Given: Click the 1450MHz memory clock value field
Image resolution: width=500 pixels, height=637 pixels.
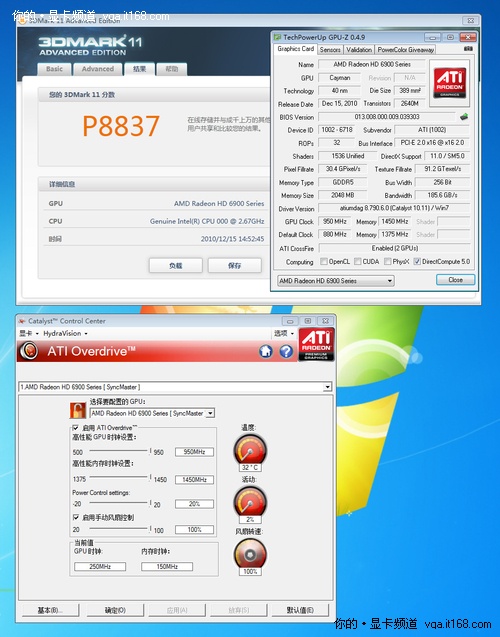Looking at the screenshot, I should tap(194, 479).
